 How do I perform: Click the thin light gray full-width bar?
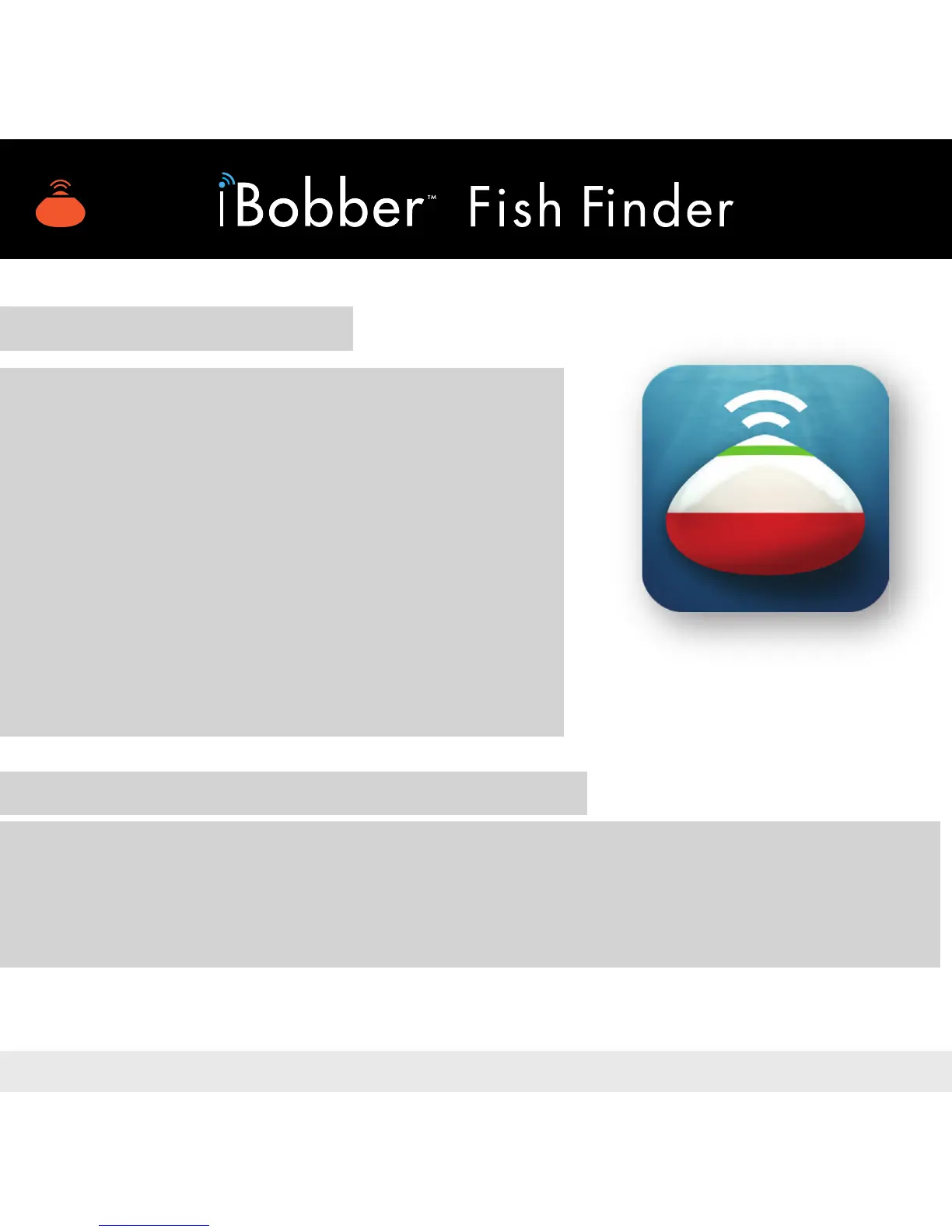point(476,1071)
